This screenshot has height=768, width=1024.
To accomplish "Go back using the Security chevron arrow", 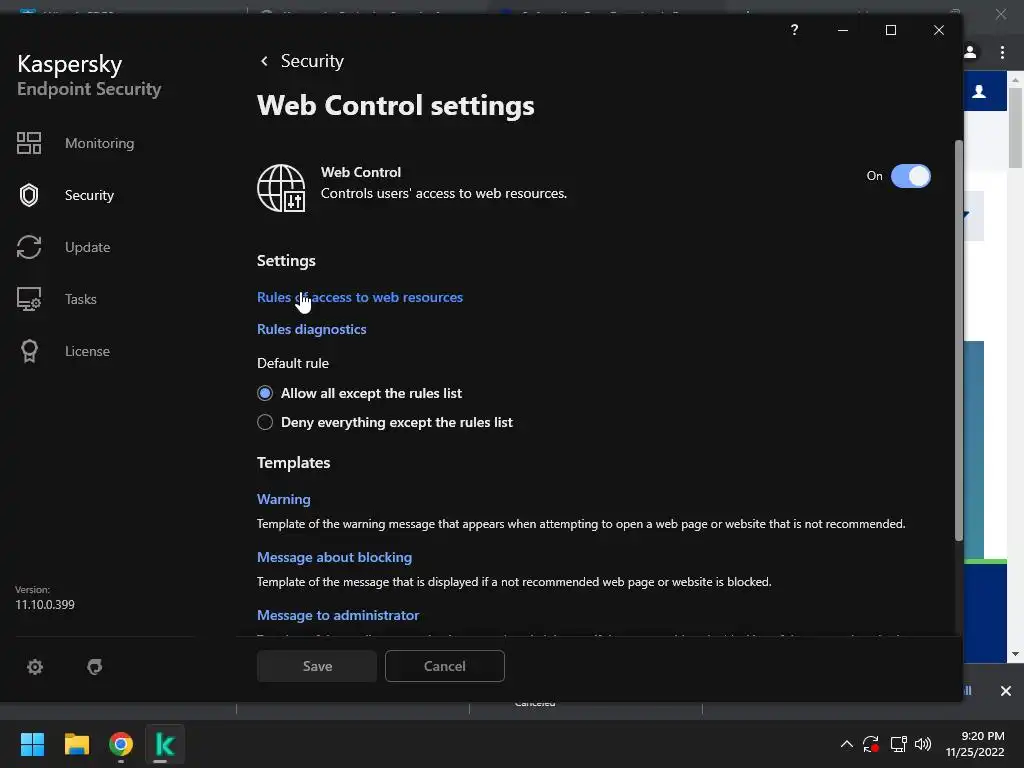I will (264, 61).
